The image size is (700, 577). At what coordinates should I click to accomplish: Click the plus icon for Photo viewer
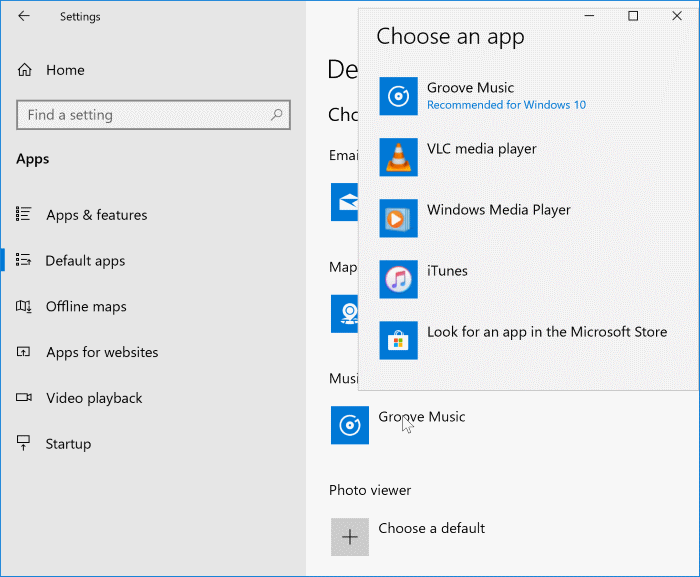[350, 537]
